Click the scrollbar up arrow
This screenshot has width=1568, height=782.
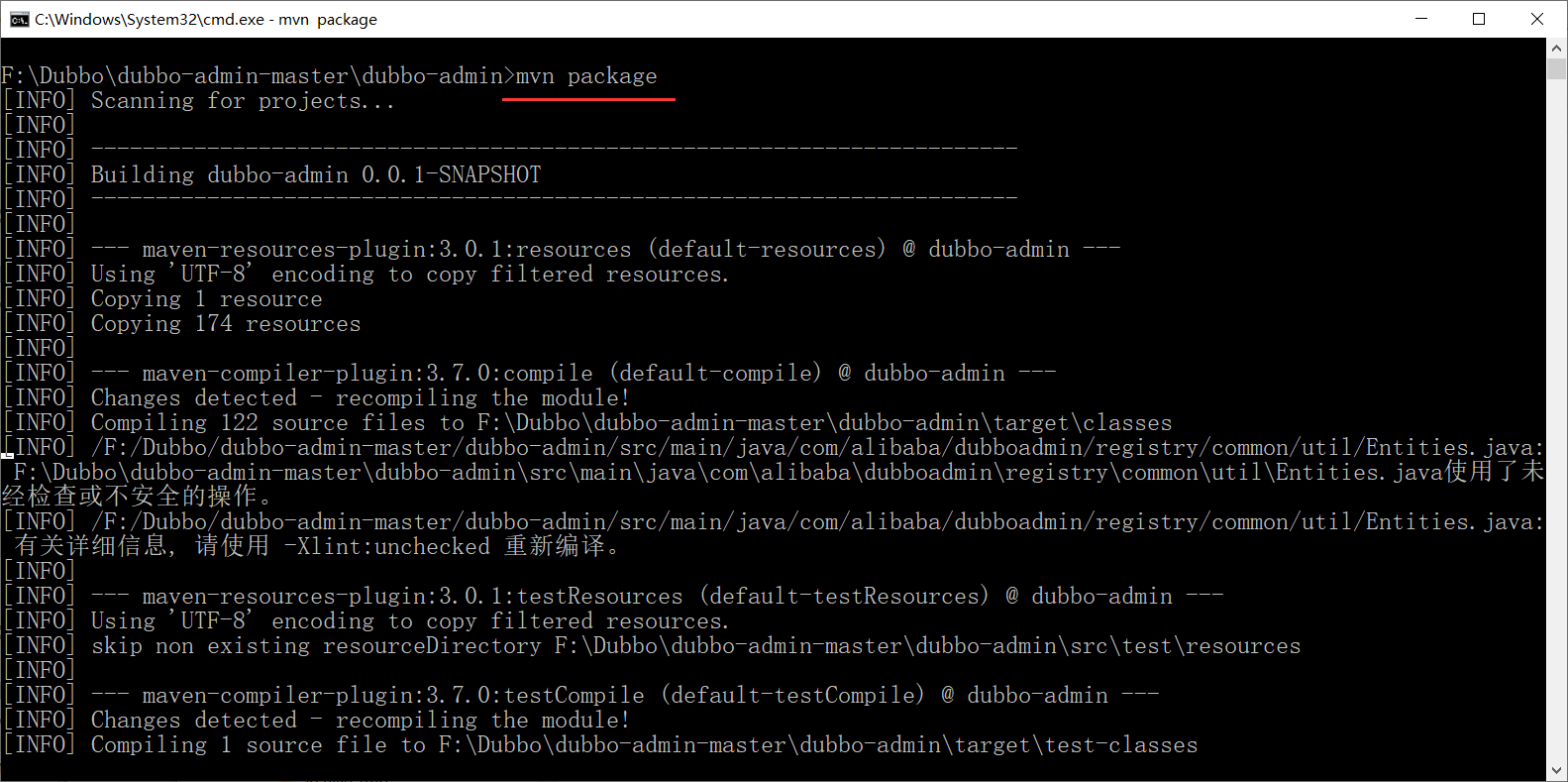coord(1557,48)
